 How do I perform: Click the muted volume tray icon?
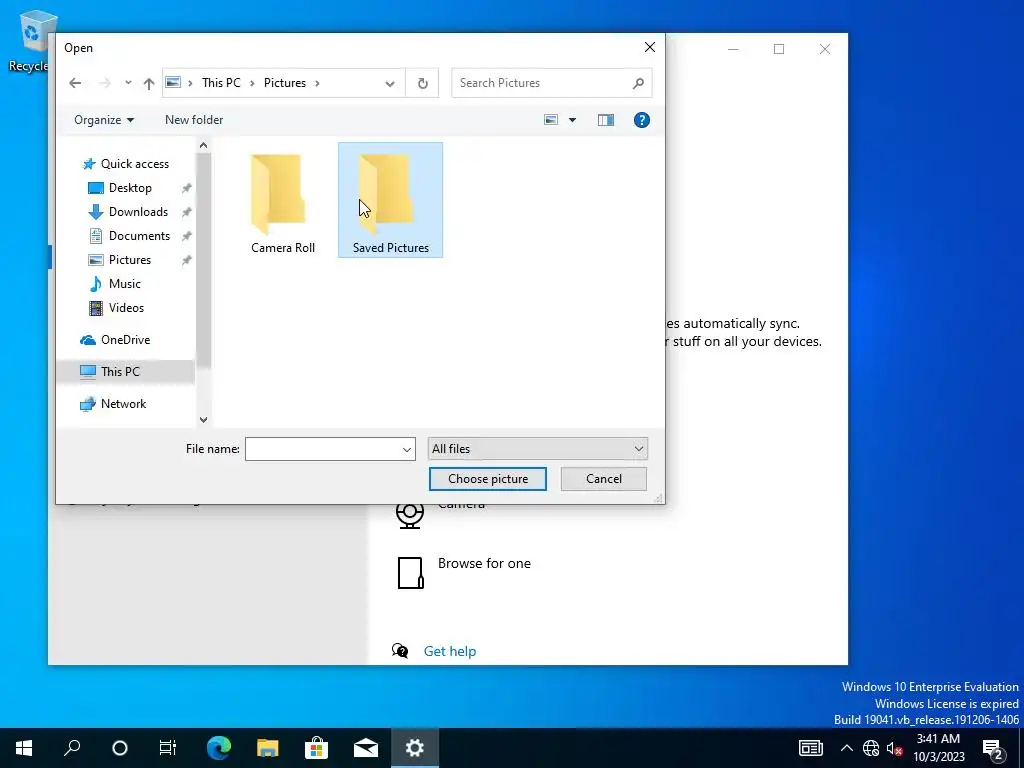coord(894,748)
